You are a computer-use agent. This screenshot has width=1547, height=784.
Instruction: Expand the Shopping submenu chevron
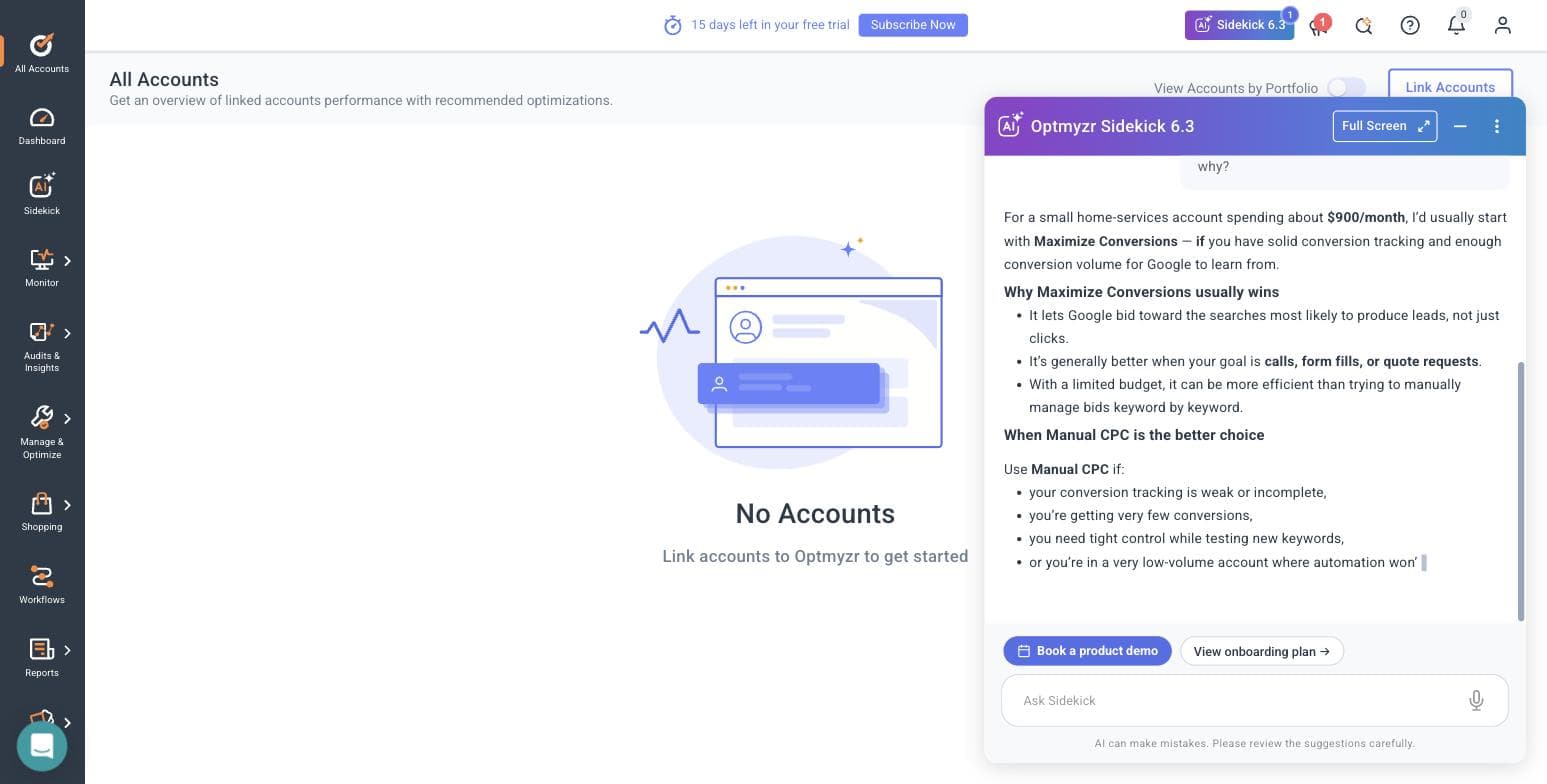coord(67,505)
